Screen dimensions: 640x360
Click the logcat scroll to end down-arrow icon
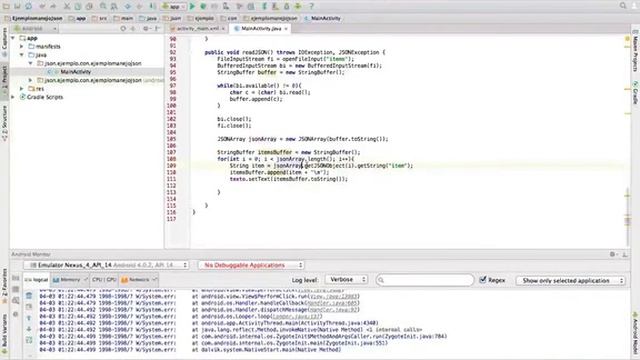(x=29, y=329)
